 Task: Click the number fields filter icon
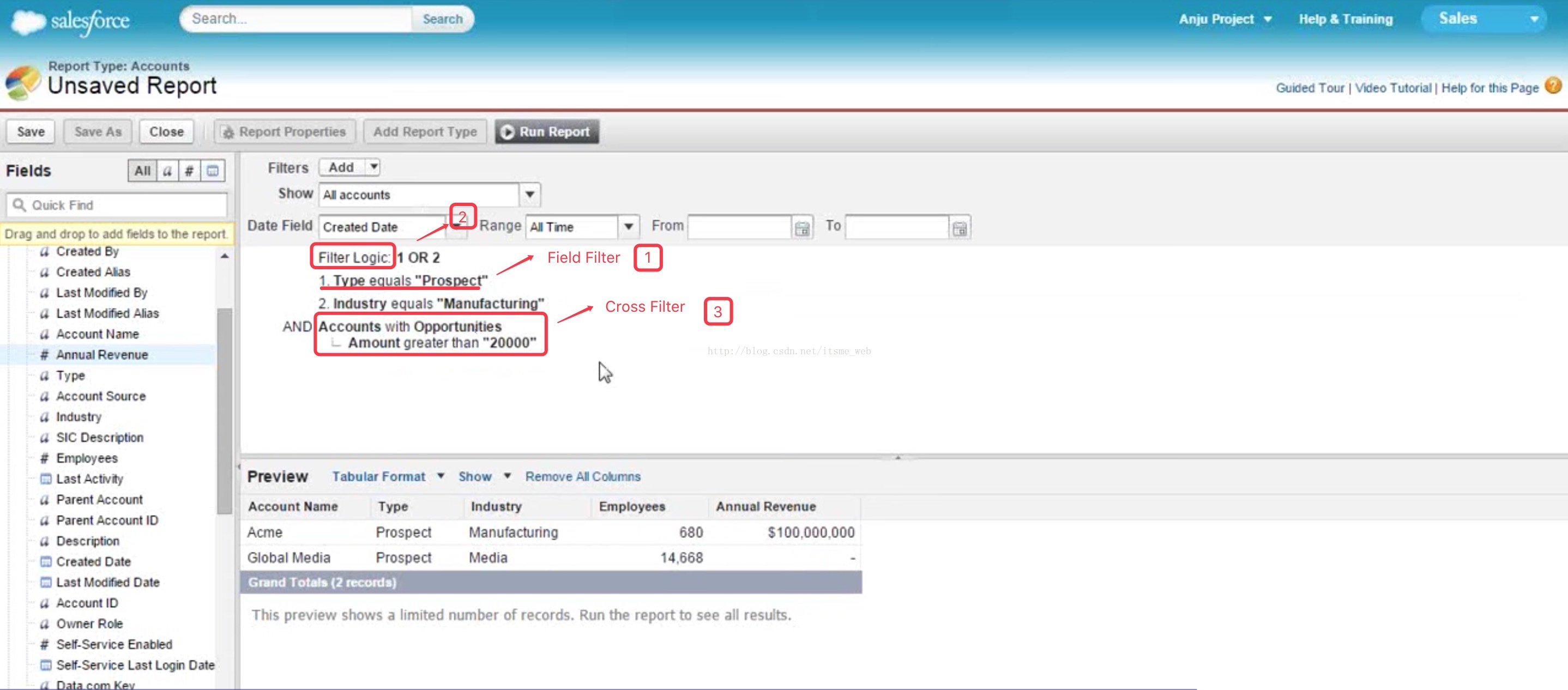pos(189,171)
